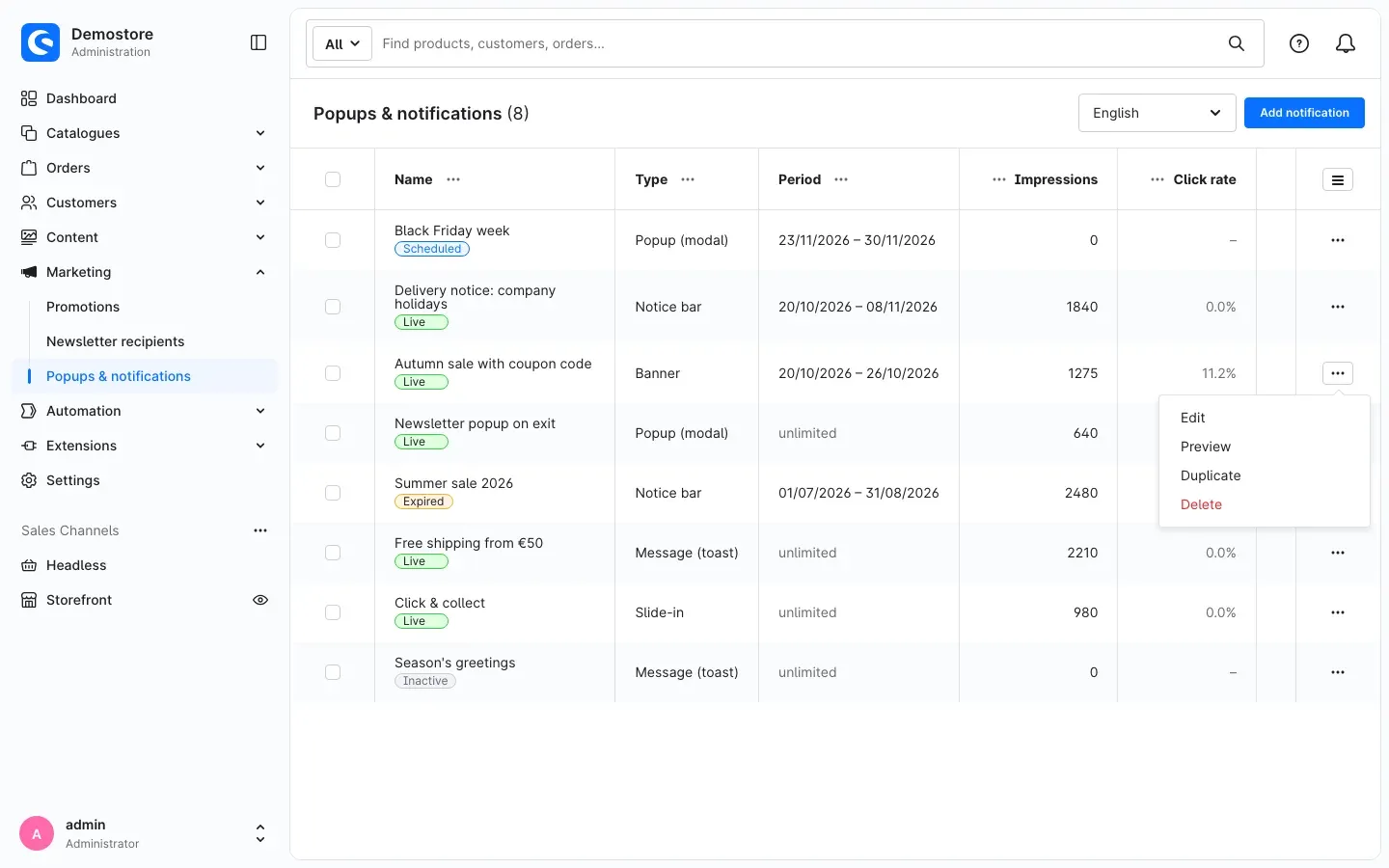The width and height of the screenshot is (1389, 868).
Task: Tick the Summer sale 2026 checkbox
Action: [x=333, y=493]
